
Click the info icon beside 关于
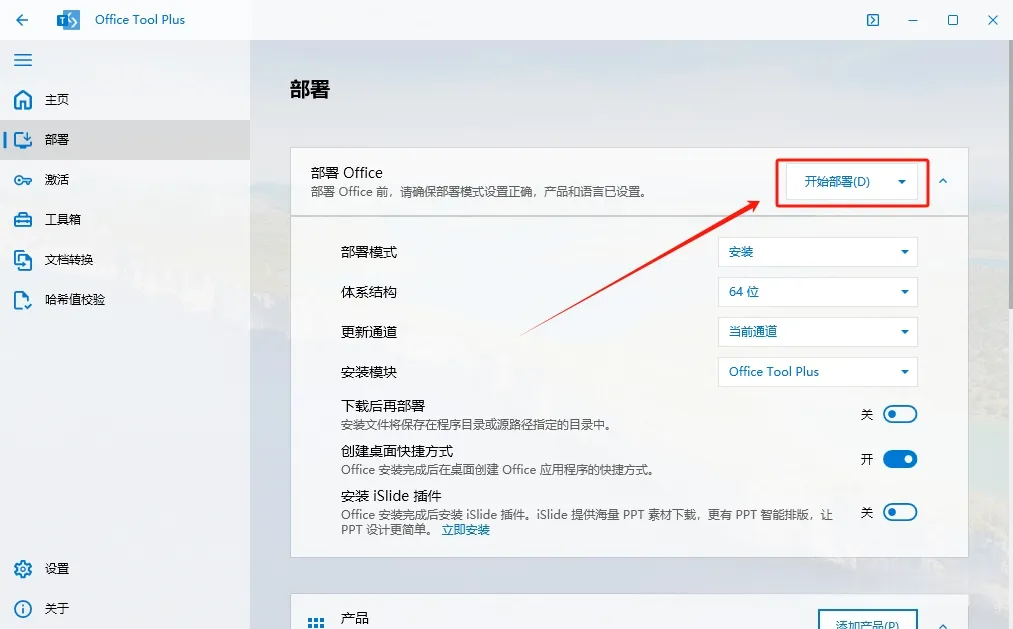pyautogui.click(x=23, y=609)
